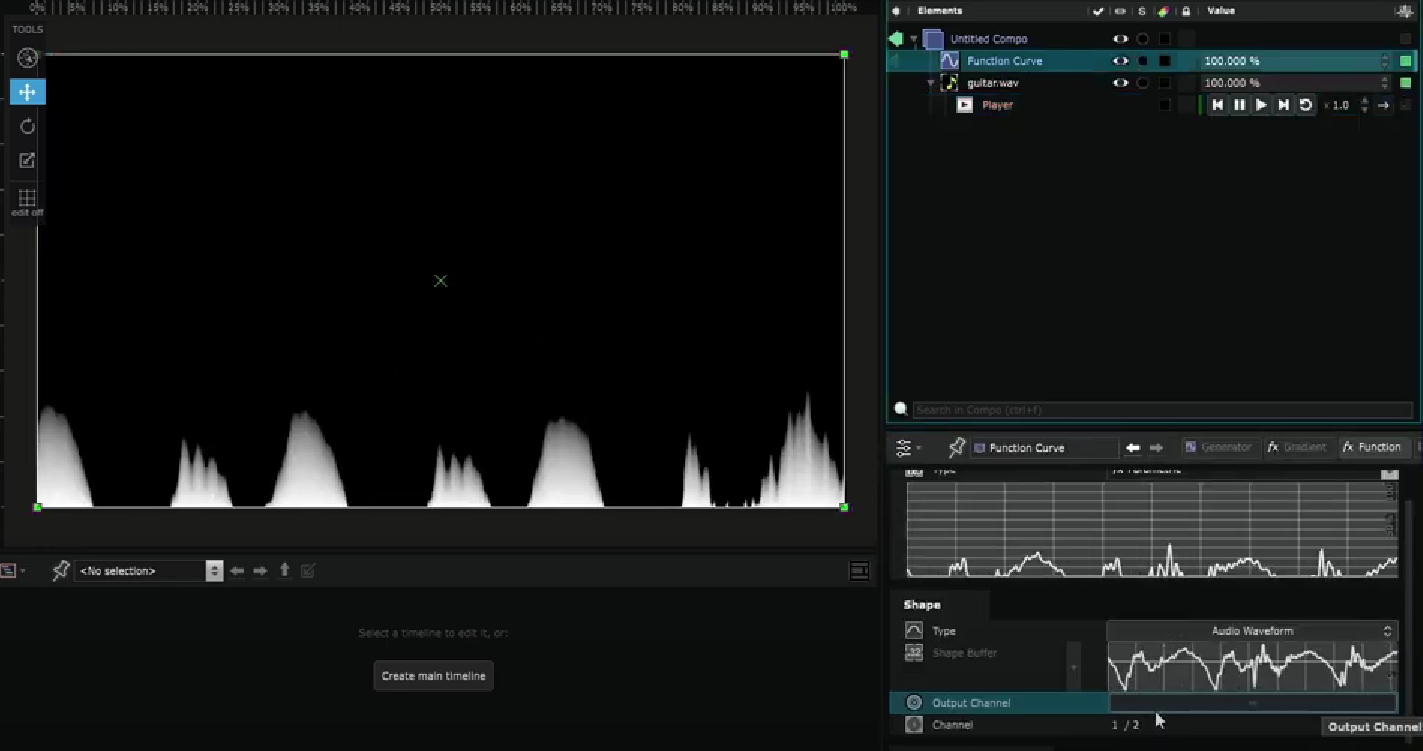
Task: Select the Scale tool
Action: tap(27, 160)
